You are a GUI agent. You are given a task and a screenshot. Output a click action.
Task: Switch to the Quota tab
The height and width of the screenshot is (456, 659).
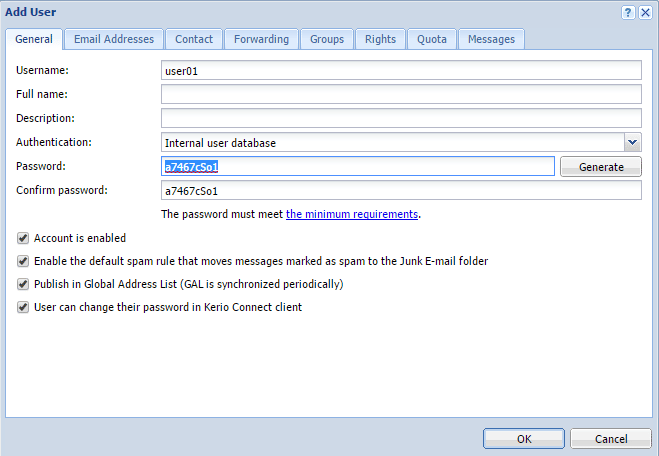tap(432, 39)
